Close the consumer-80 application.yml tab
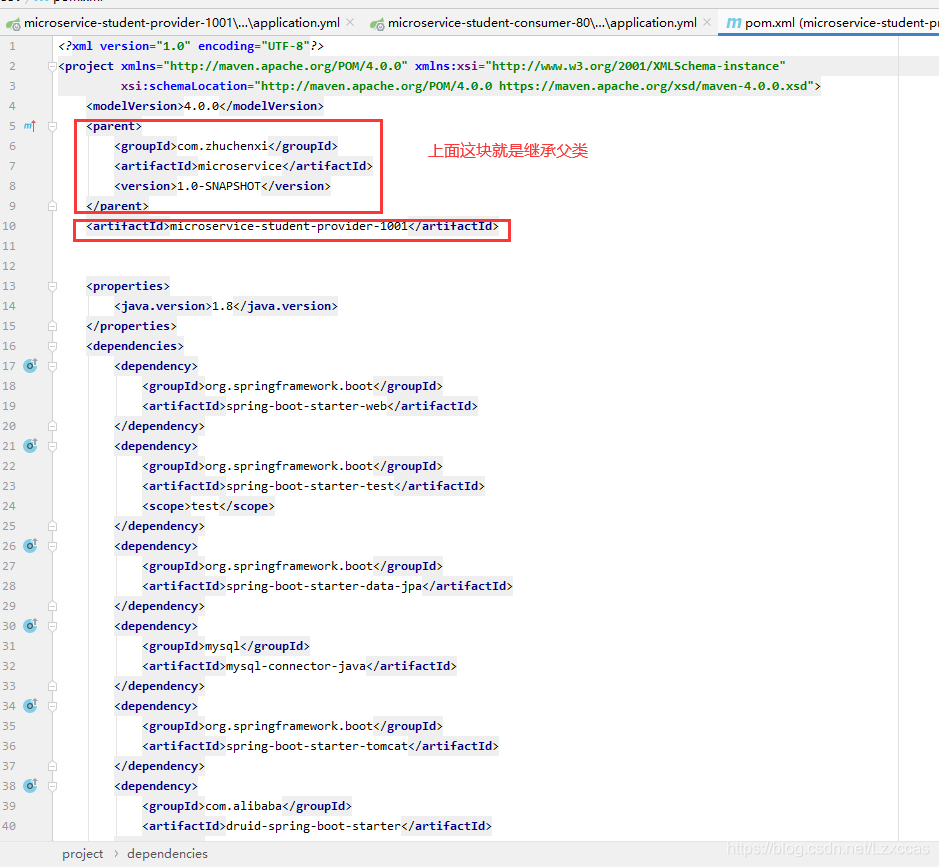 click(x=707, y=23)
